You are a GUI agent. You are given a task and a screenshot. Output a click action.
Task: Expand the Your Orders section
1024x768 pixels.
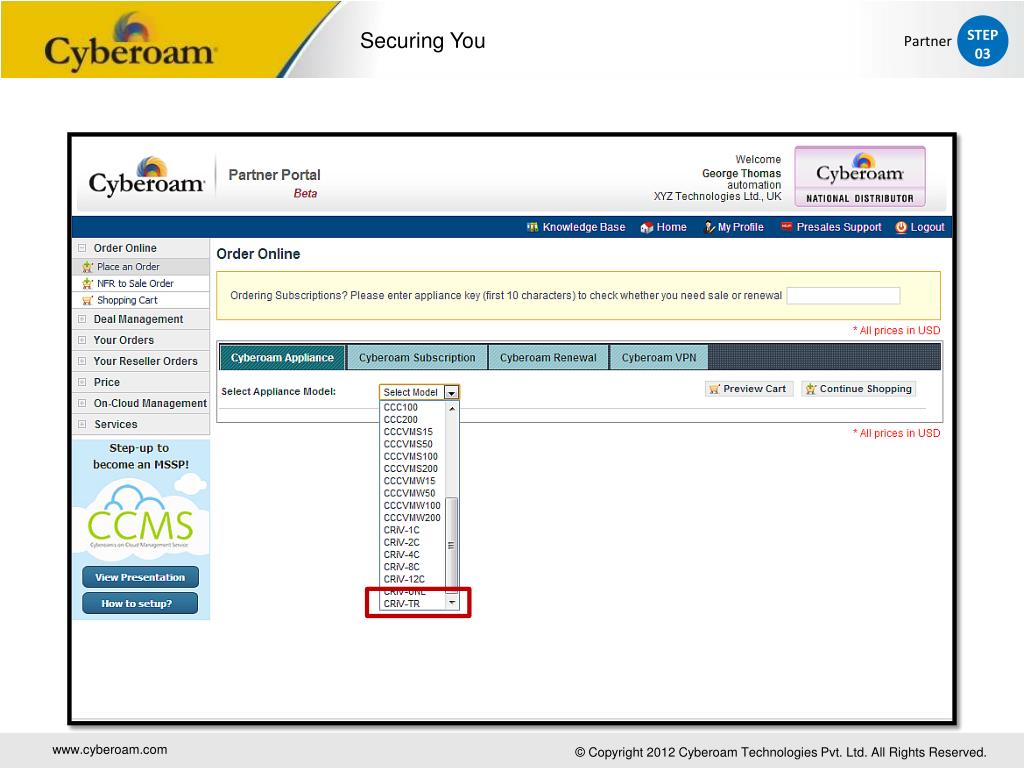click(x=82, y=340)
